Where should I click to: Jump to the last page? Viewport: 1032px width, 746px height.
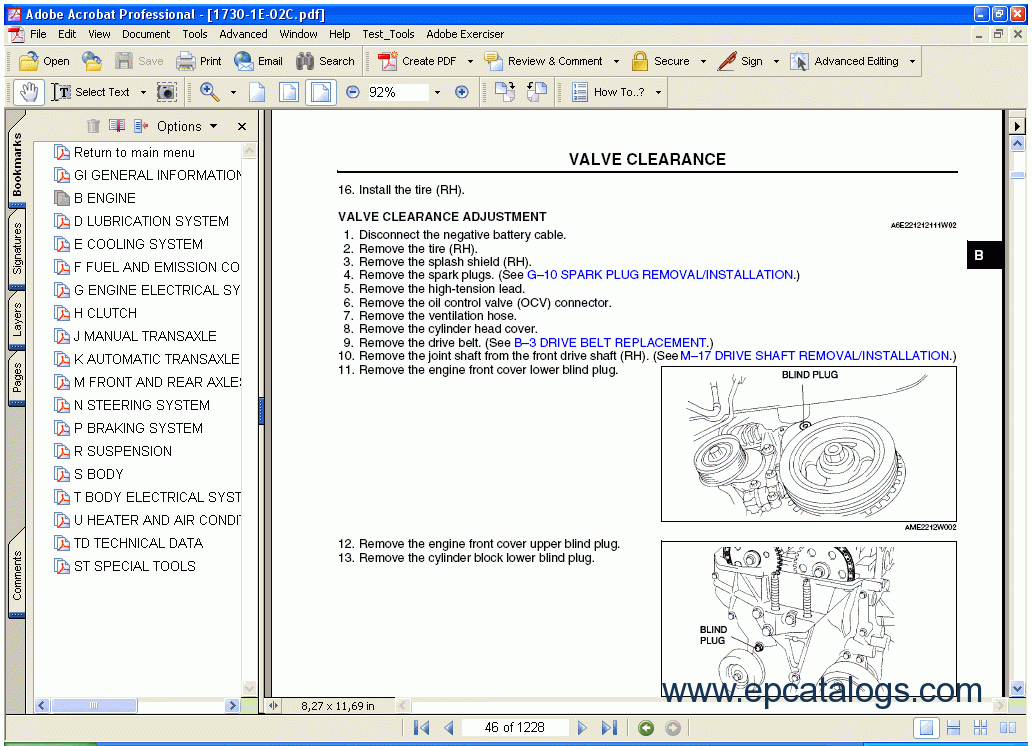coord(609,728)
